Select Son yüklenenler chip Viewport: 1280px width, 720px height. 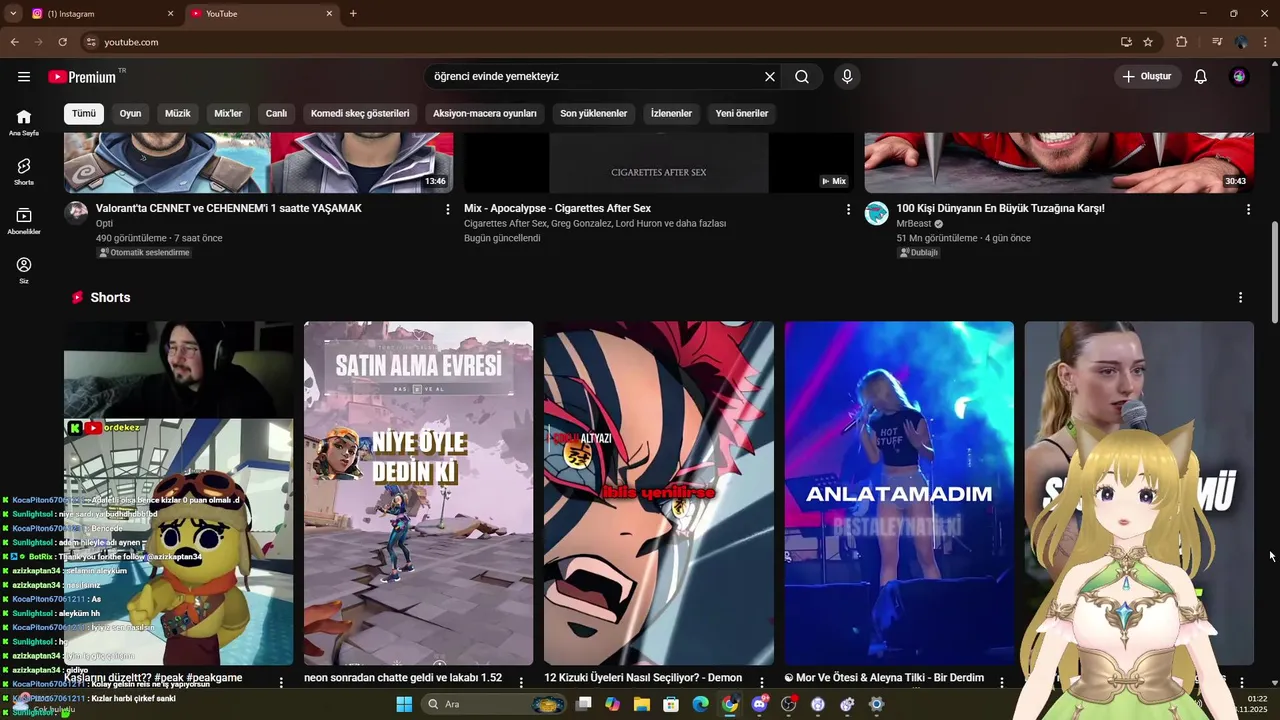(x=594, y=113)
